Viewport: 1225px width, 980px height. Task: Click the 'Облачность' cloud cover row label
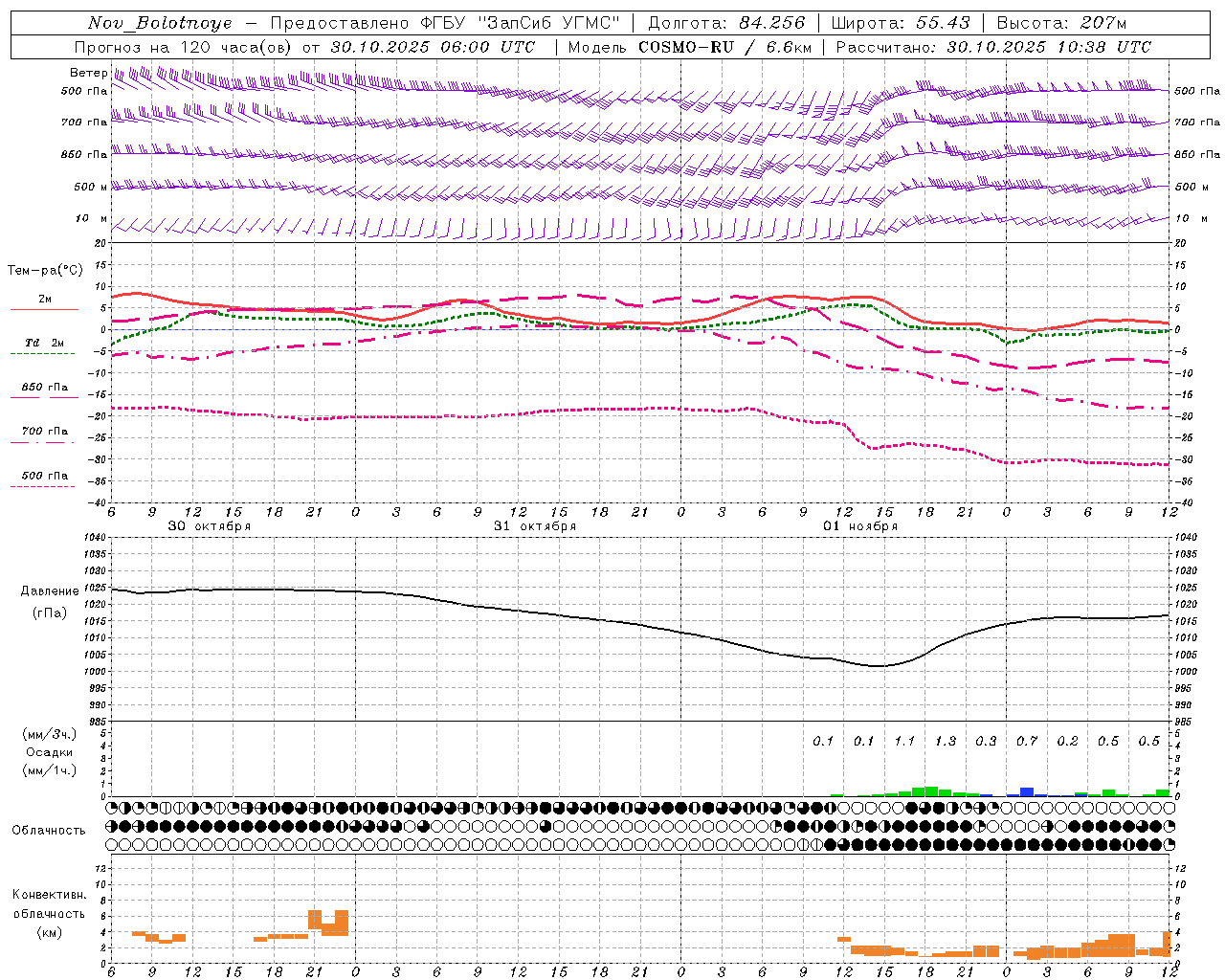click(49, 831)
